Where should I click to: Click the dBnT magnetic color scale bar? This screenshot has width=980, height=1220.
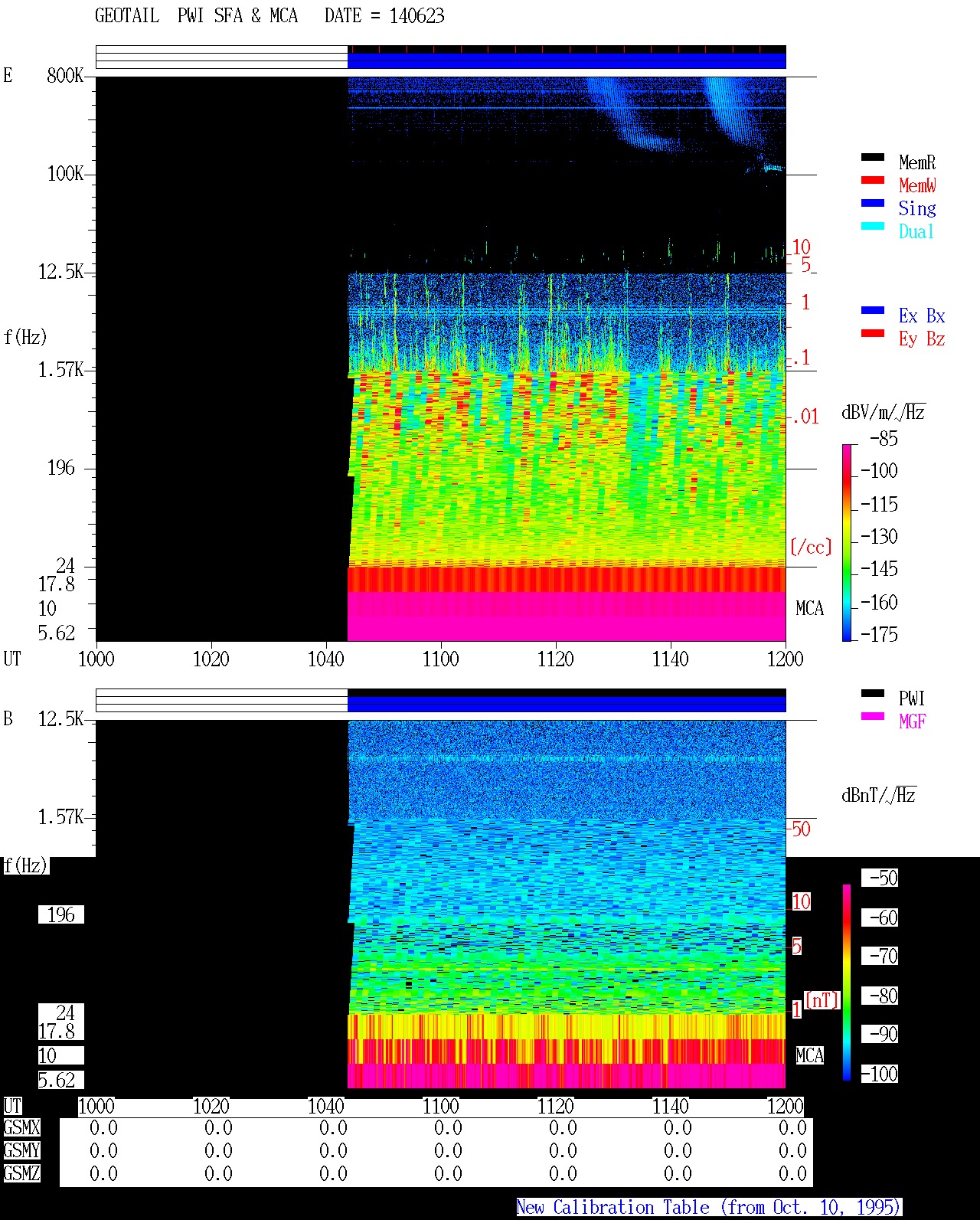[847, 983]
